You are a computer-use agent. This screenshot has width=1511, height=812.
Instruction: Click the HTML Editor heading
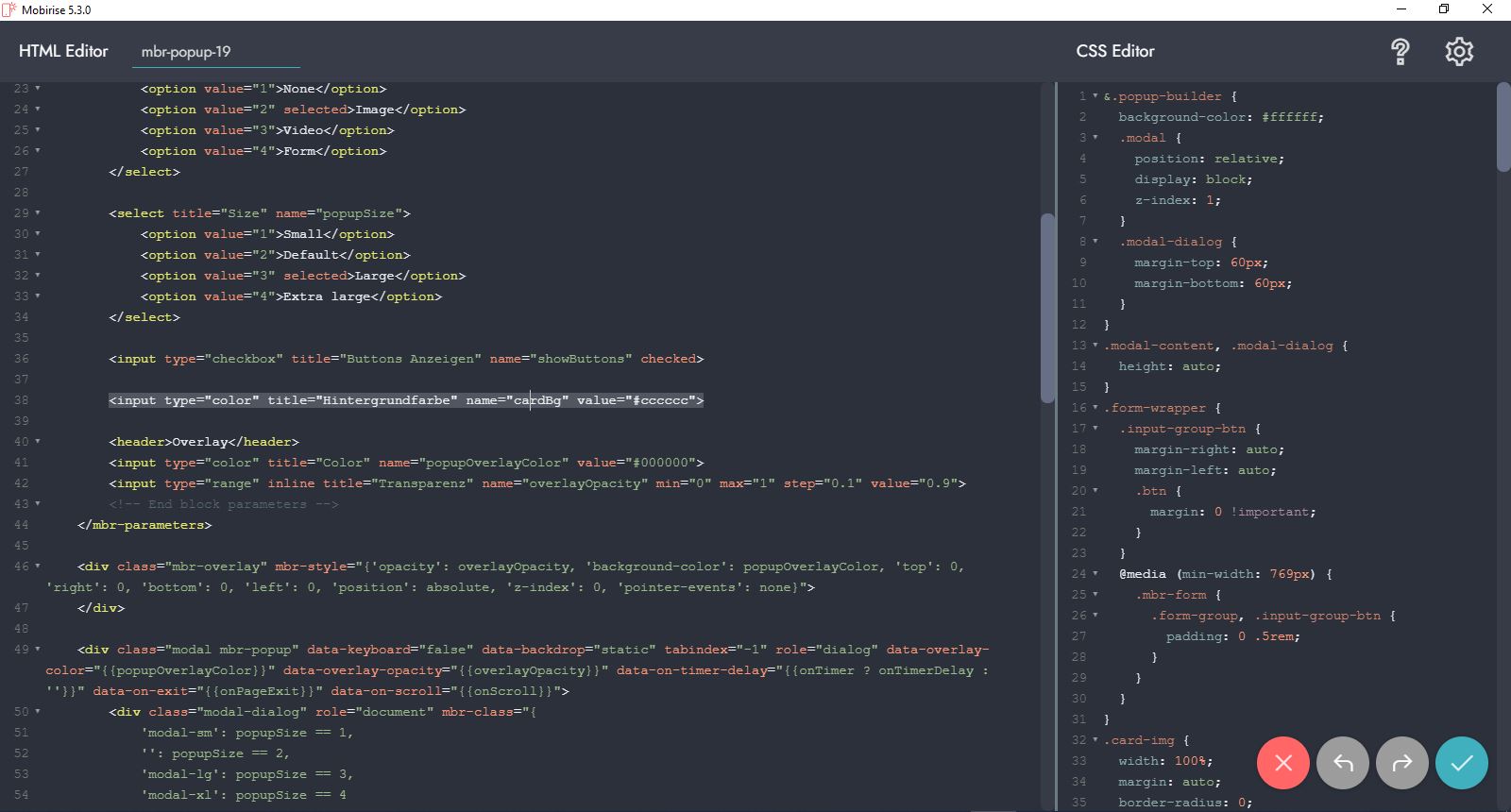(63, 51)
